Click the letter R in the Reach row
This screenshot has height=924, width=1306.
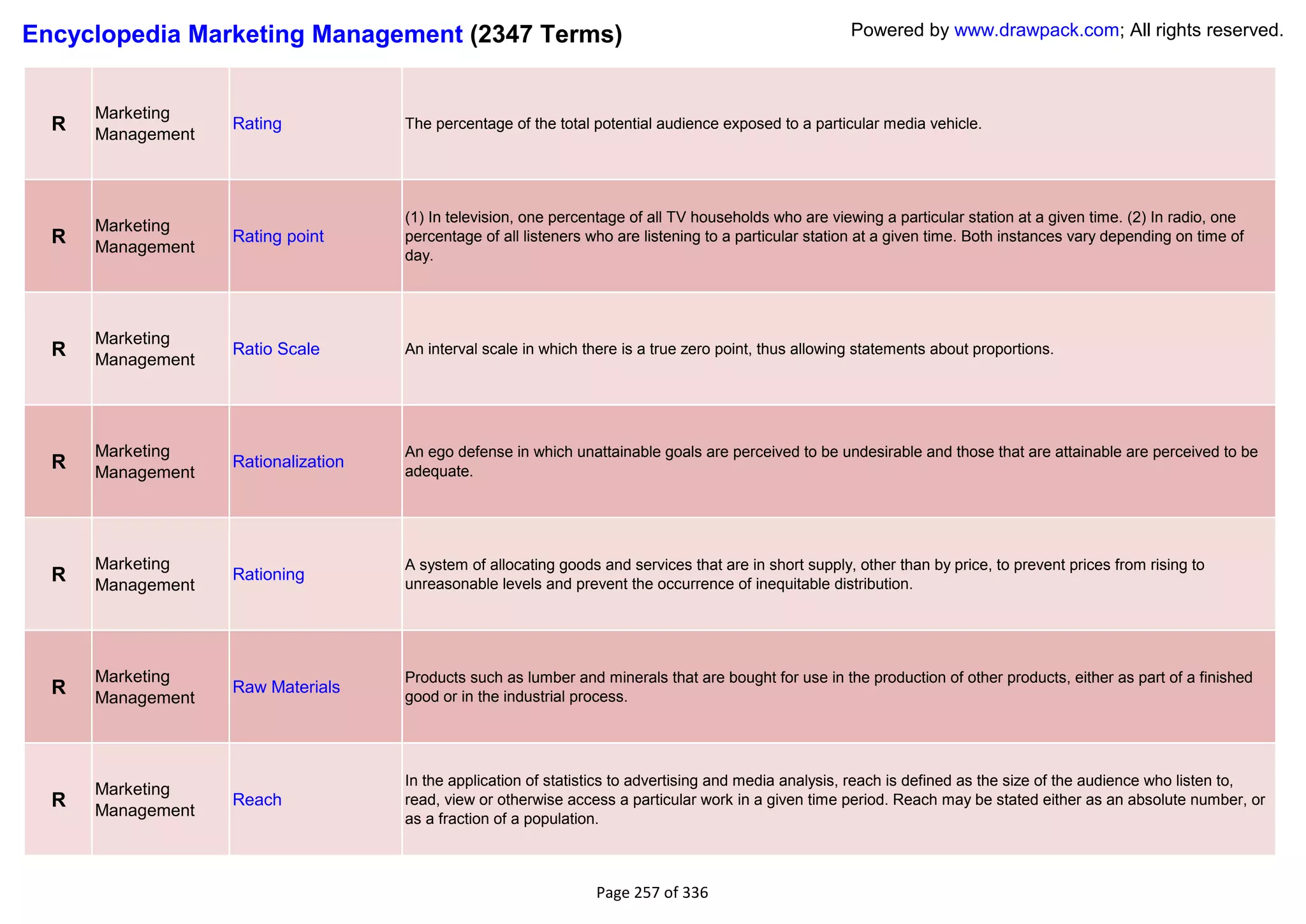click(59, 800)
